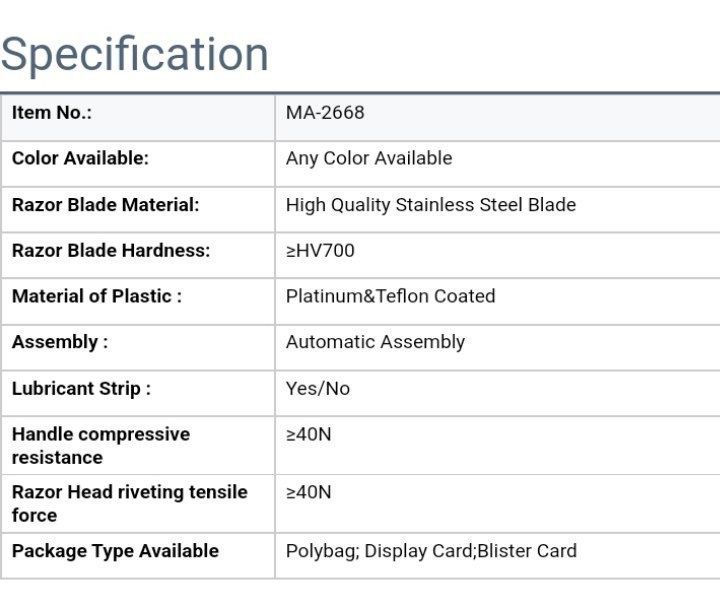Click the Color Available label
720x593 pixels.
click(x=80, y=159)
